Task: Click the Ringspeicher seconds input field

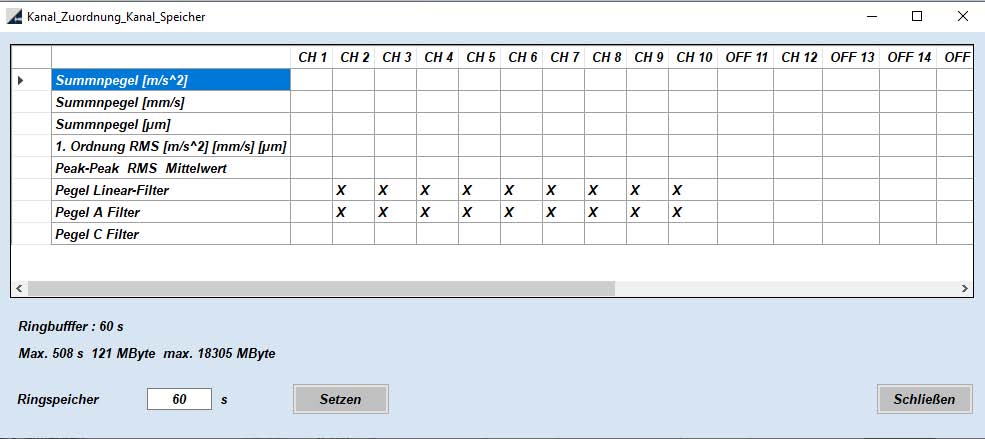Action: 179,399
